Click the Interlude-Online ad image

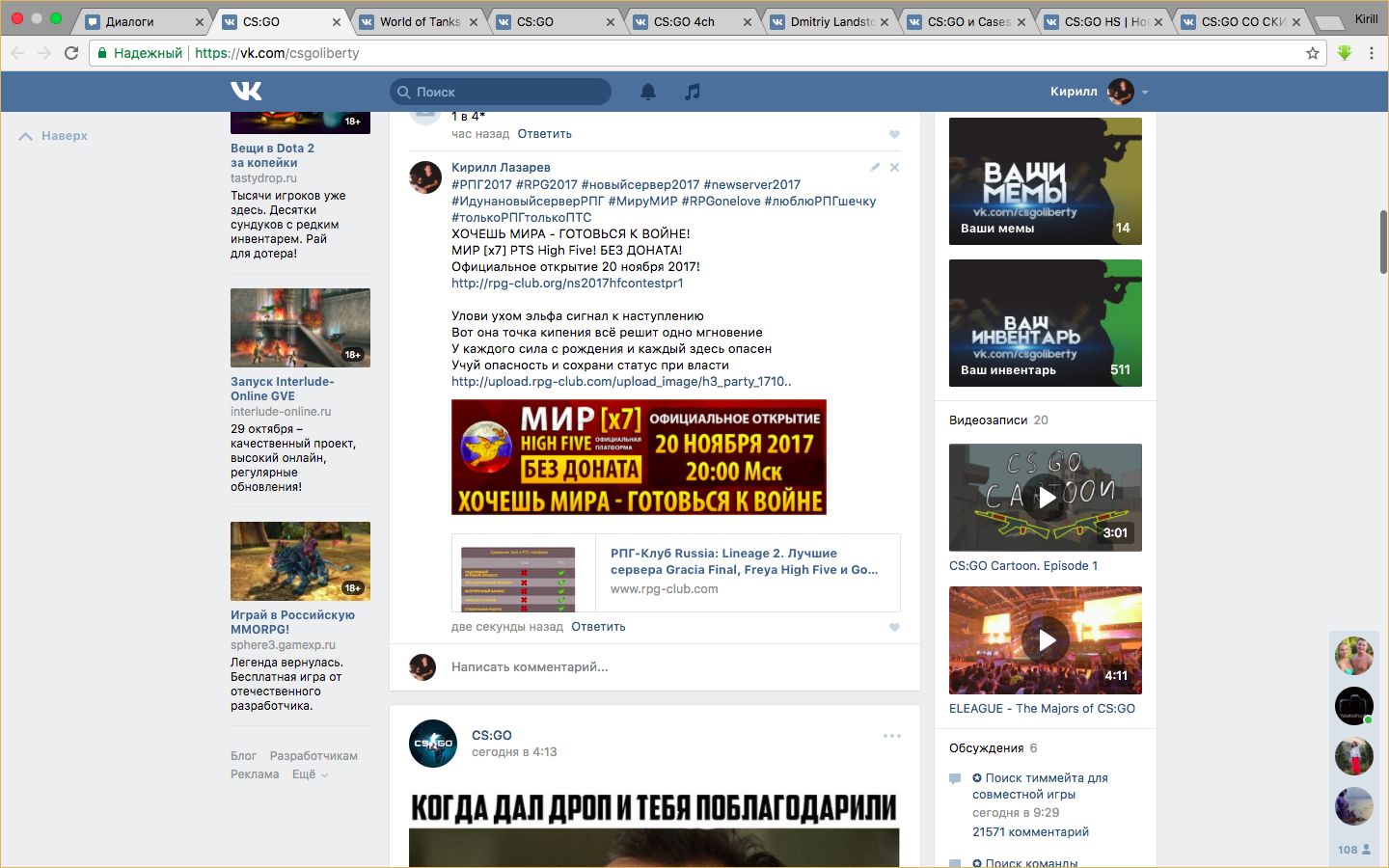tap(300, 328)
